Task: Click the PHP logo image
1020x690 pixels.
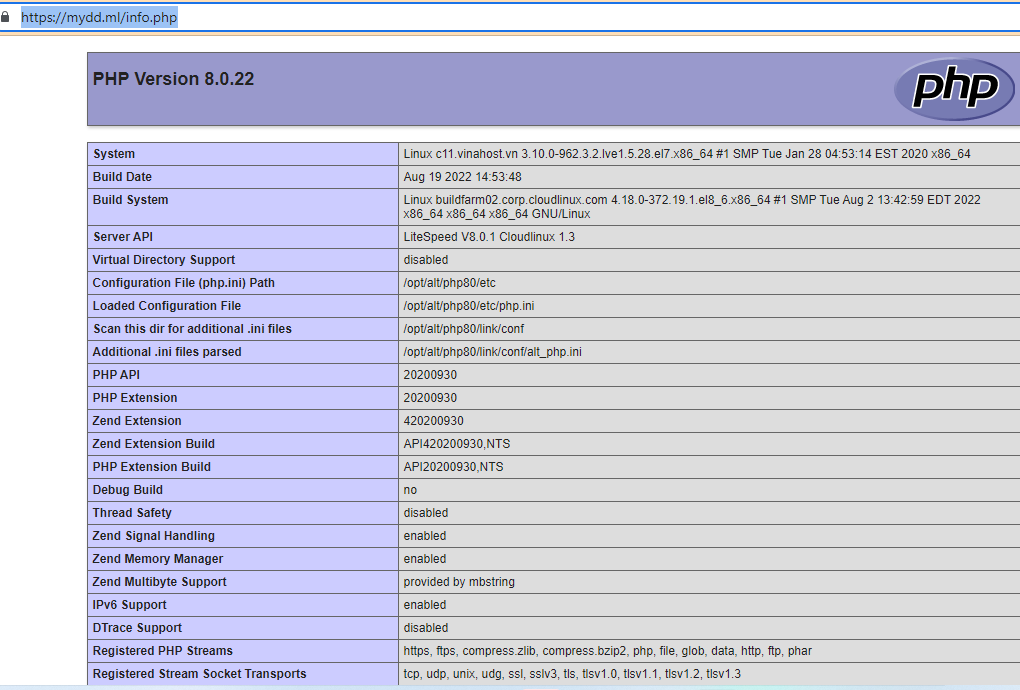Action: (x=946, y=89)
